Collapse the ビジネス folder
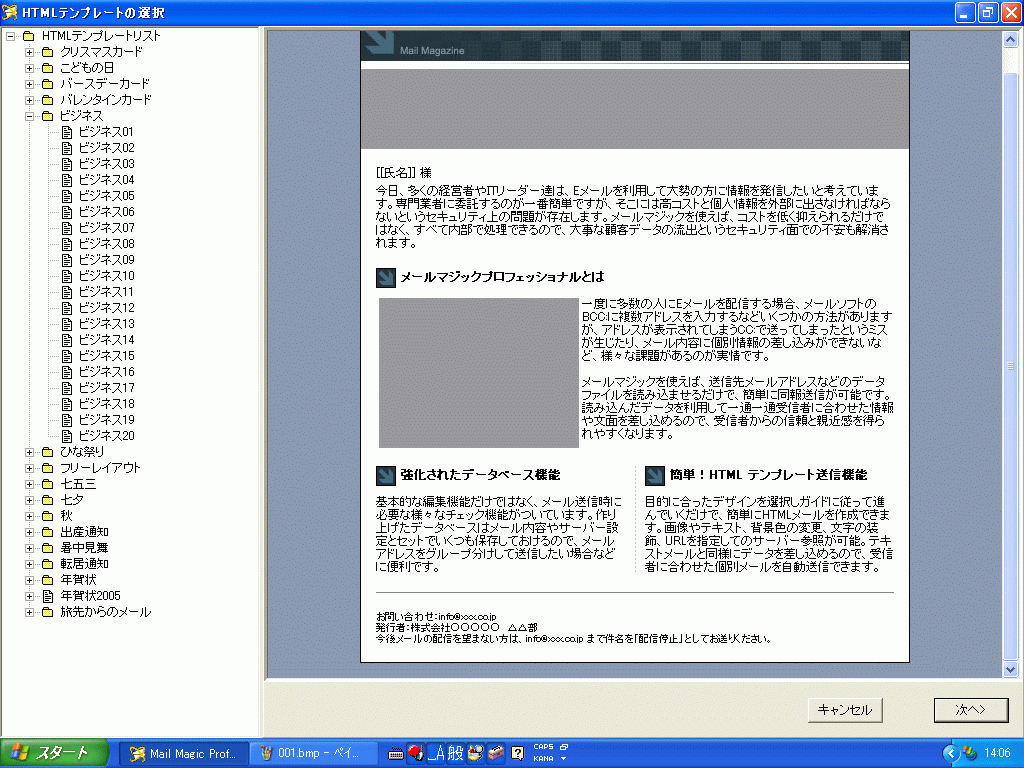Screen dimensions: 1024x768 tap(29, 116)
